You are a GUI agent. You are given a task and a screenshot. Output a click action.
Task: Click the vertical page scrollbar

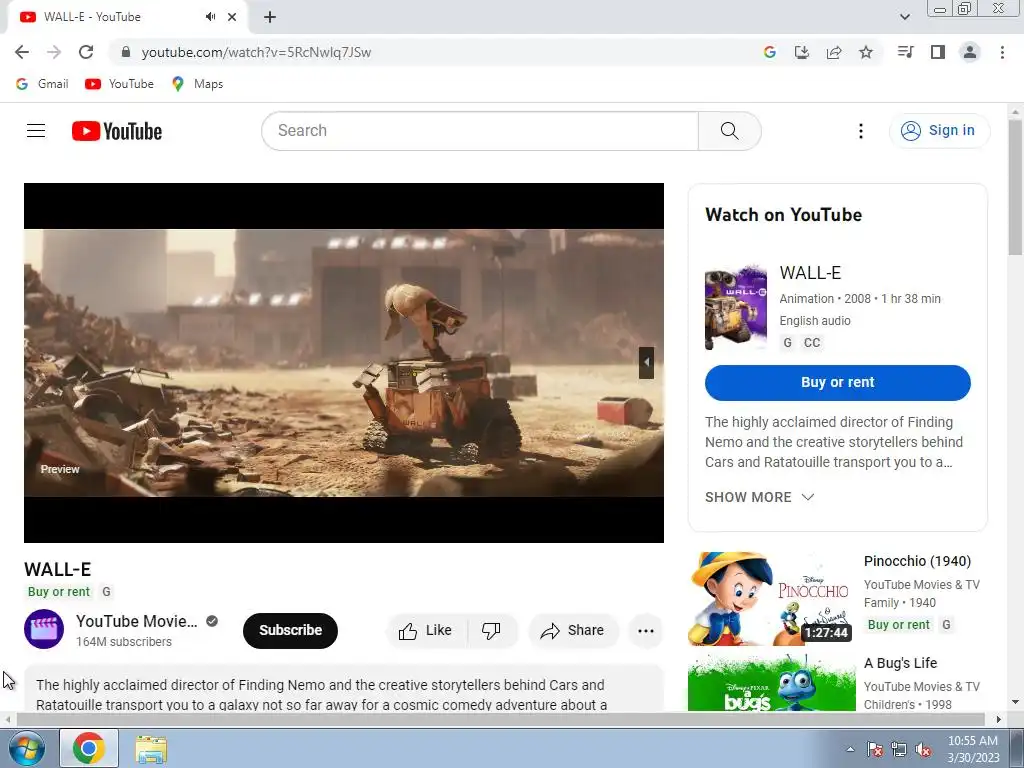pyautogui.click(x=1016, y=189)
